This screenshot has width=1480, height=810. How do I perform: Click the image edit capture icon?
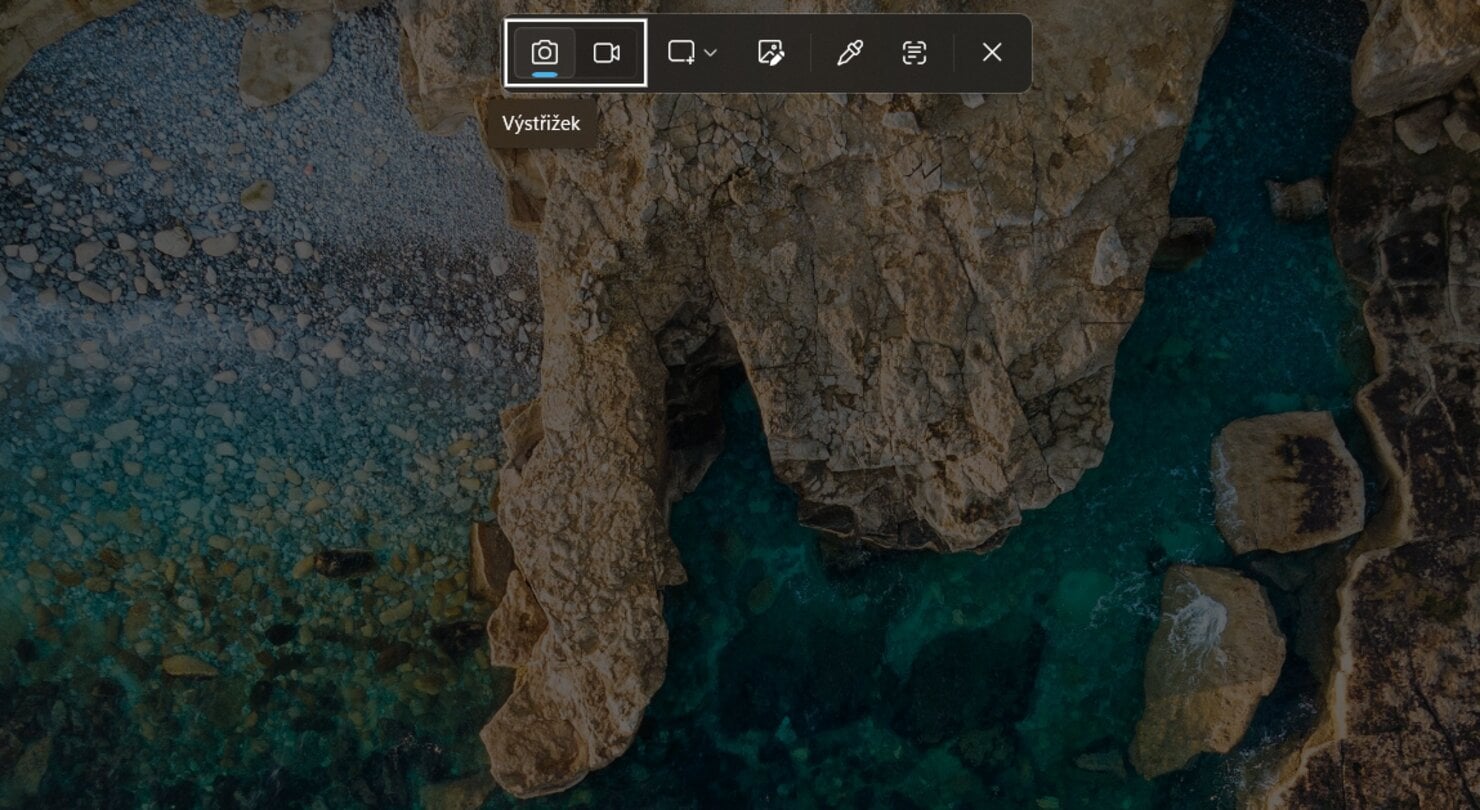770,53
